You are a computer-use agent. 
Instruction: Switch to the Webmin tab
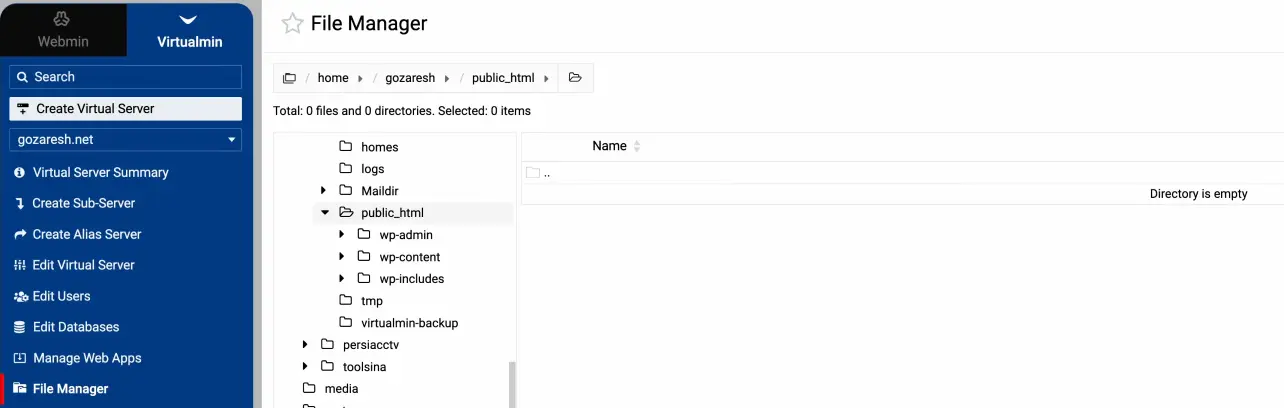pyautogui.click(x=63, y=29)
